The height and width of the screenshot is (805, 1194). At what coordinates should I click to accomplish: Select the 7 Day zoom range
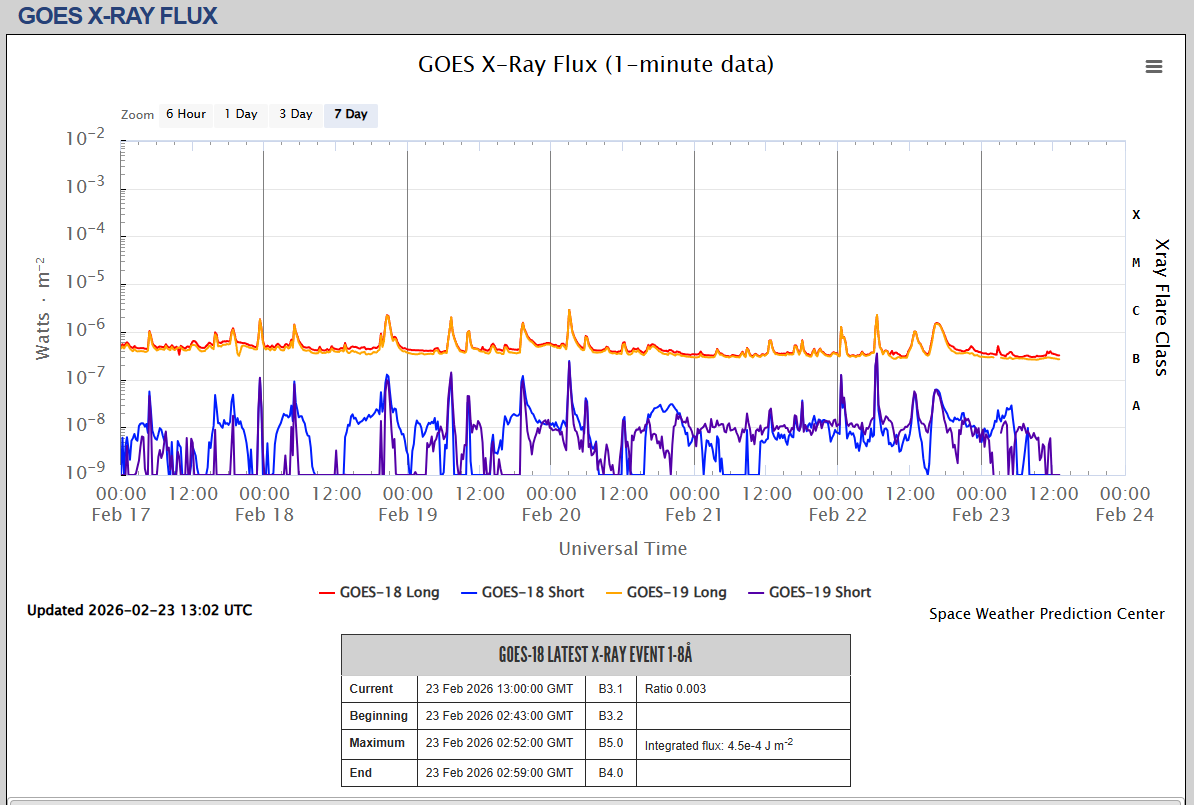click(x=350, y=114)
